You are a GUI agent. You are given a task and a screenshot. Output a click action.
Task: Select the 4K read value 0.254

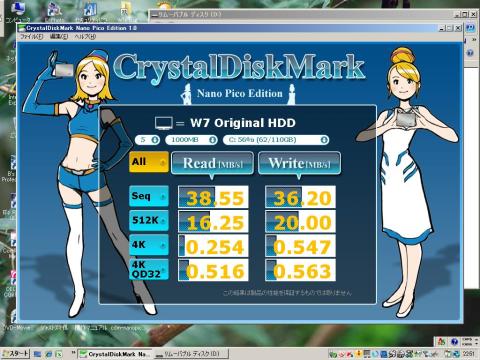(x=213, y=246)
